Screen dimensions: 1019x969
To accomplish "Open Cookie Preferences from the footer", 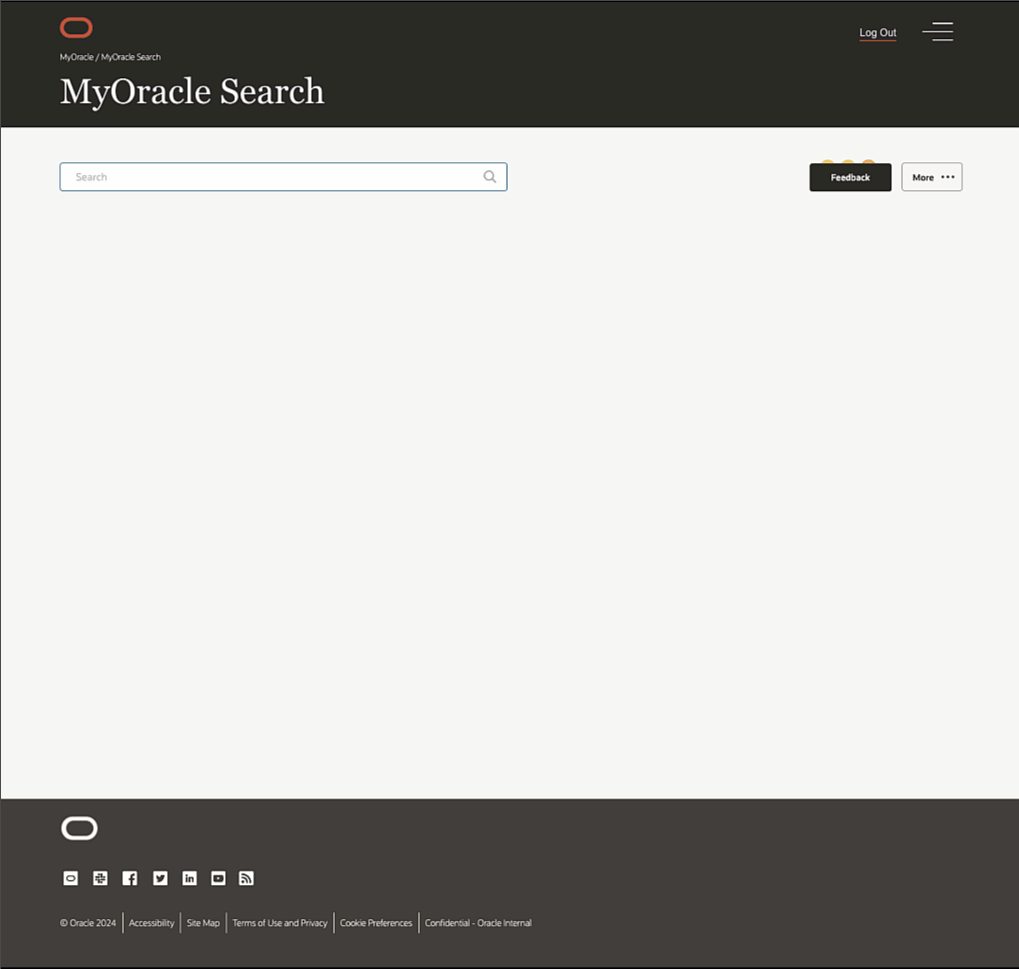I will tap(375, 922).
